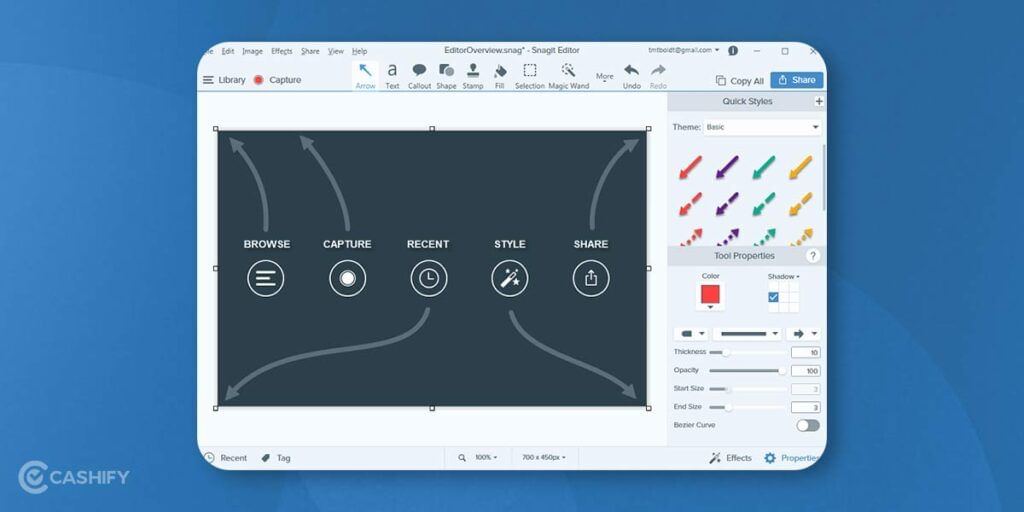Open the Effects menu in menu bar
1024x512 pixels.
[281, 51]
